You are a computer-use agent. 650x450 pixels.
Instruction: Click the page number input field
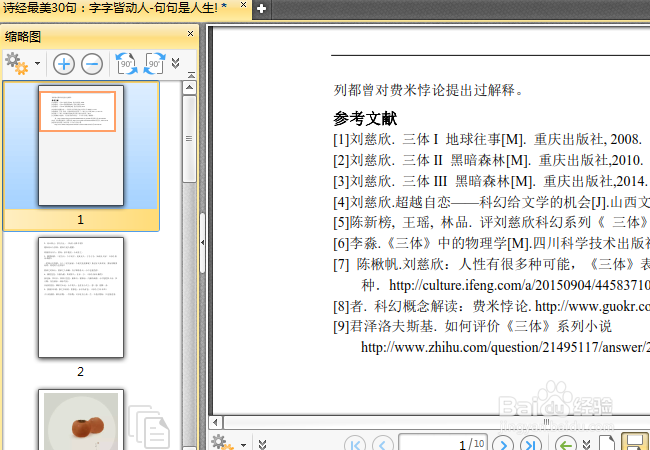click(443, 443)
